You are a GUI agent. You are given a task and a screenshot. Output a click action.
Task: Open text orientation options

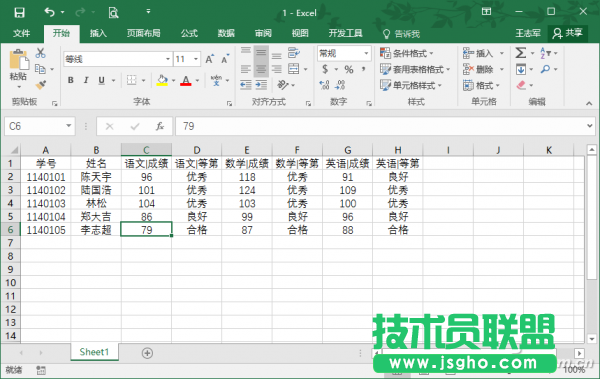point(286,85)
